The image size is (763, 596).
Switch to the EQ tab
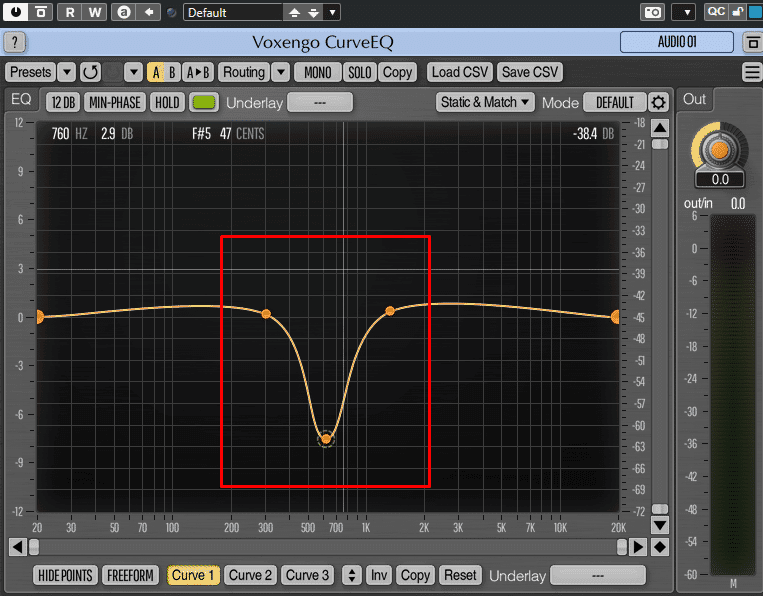click(x=21, y=99)
